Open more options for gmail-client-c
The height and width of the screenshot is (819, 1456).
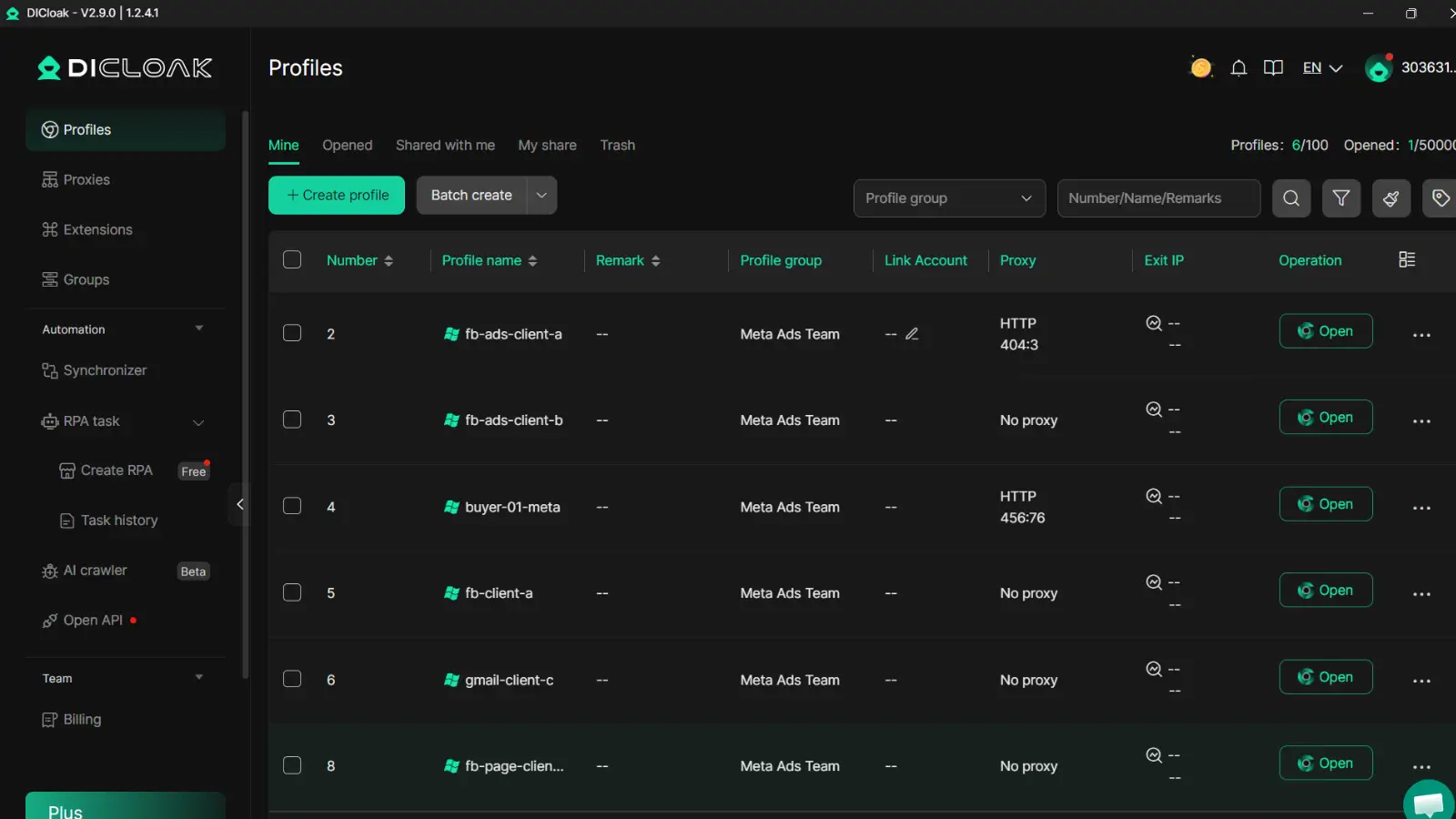point(1421,681)
